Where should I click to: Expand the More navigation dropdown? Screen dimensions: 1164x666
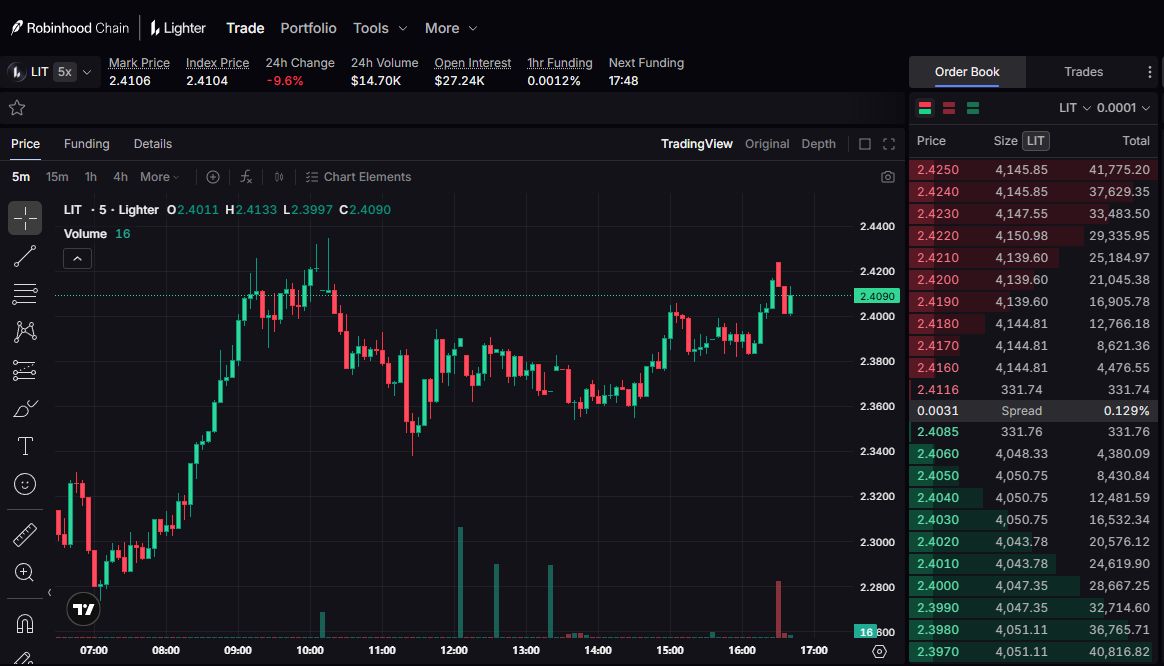(x=451, y=28)
